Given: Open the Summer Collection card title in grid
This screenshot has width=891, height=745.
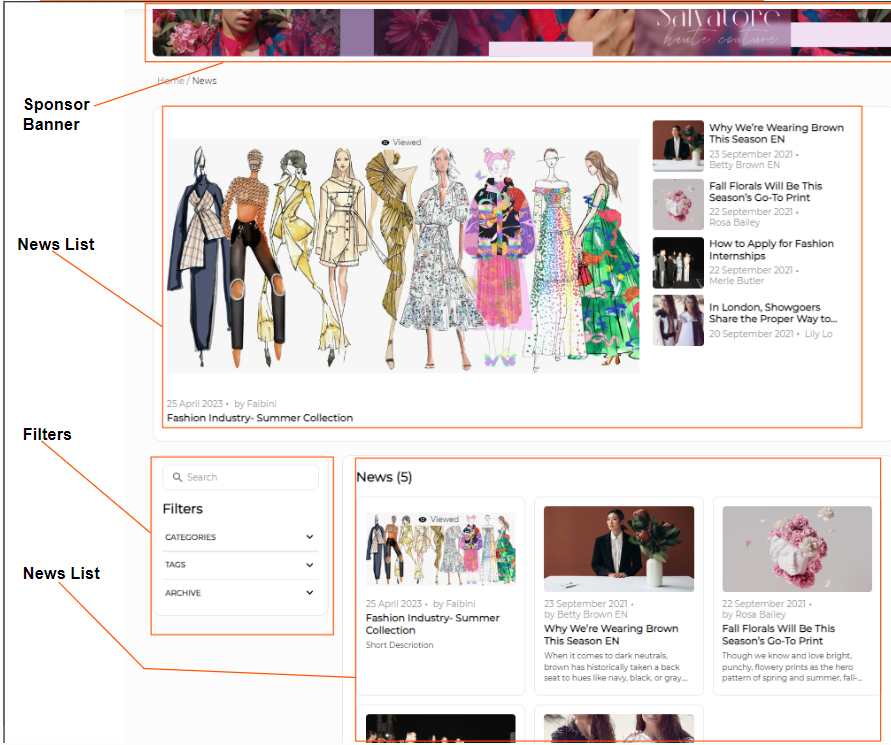Looking at the screenshot, I should coord(432,624).
